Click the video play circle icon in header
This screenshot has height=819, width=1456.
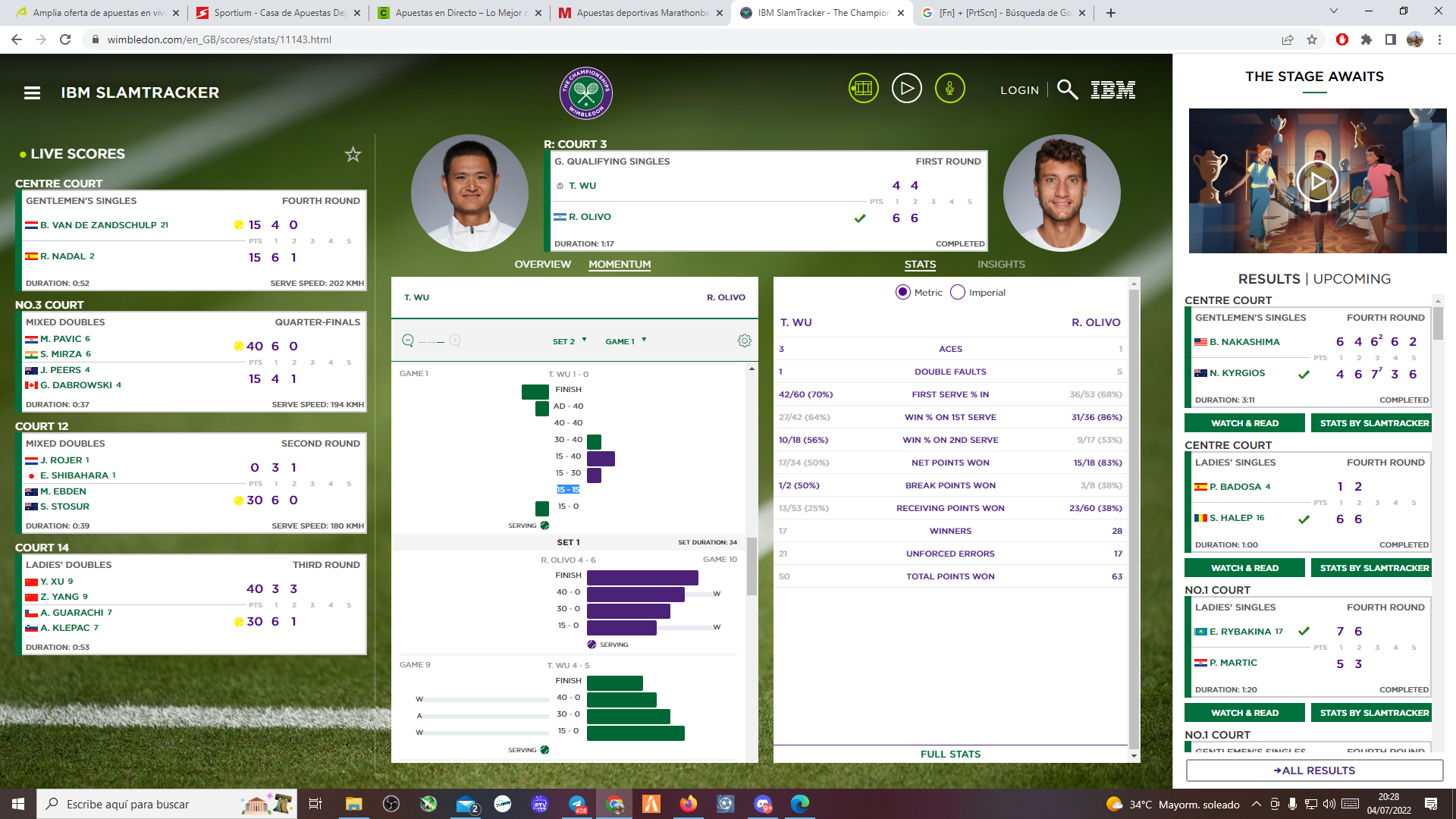tap(906, 89)
